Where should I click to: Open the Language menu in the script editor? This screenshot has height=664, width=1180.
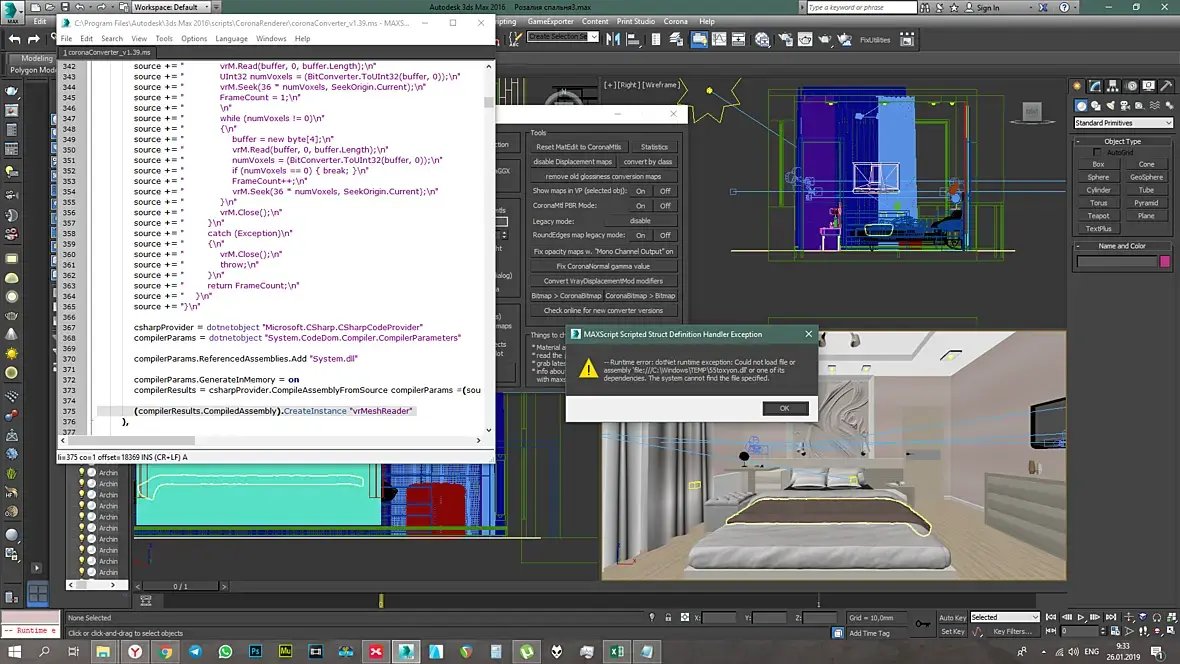coord(231,39)
